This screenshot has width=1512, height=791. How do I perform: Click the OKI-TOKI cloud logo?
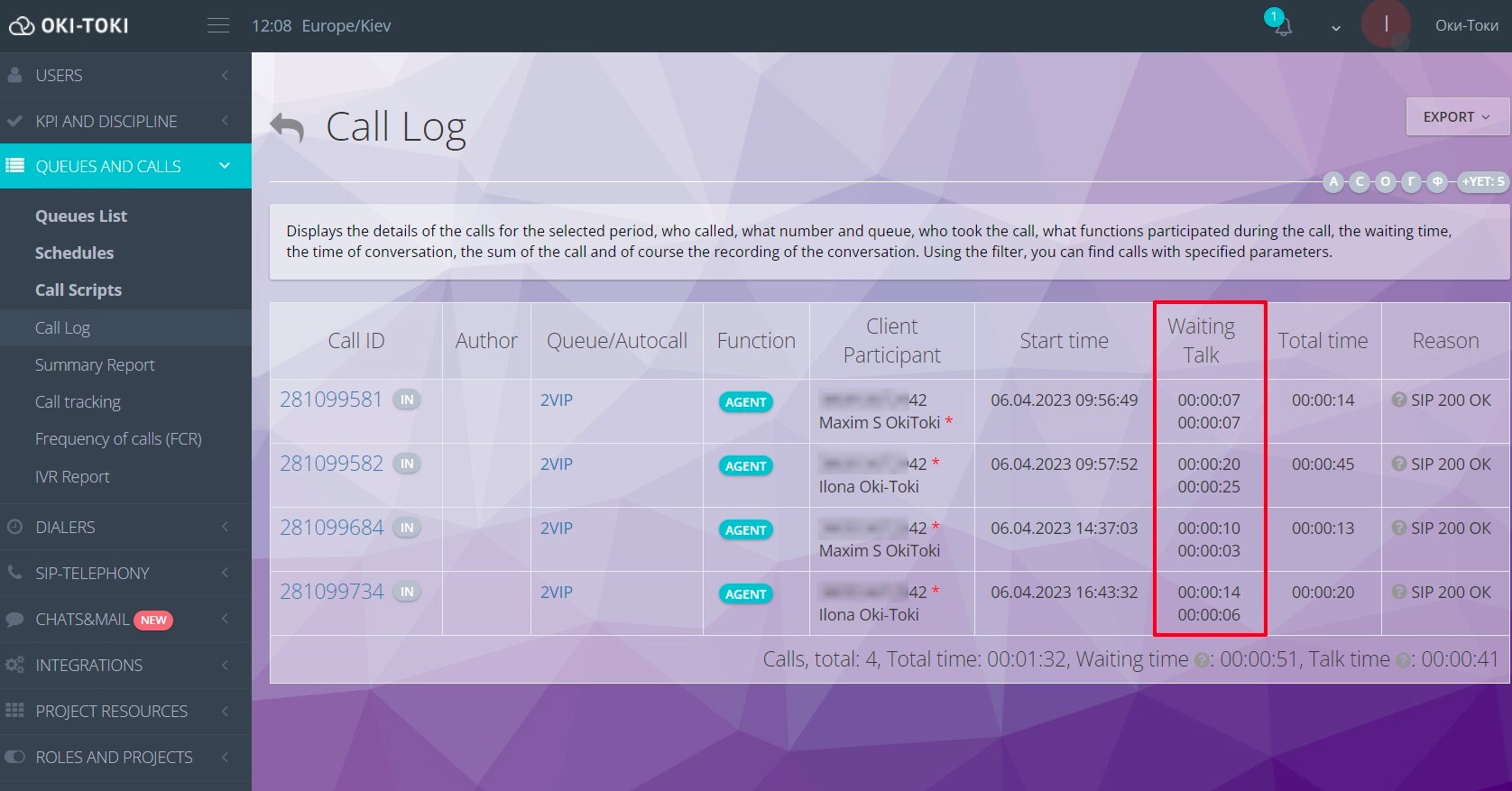click(x=69, y=25)
